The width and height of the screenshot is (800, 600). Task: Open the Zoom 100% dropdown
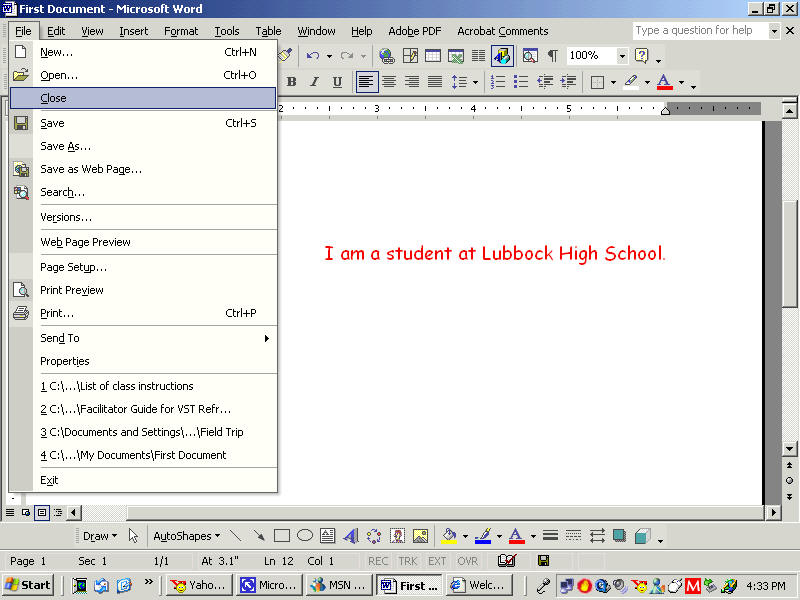click(x=622, y=56)
